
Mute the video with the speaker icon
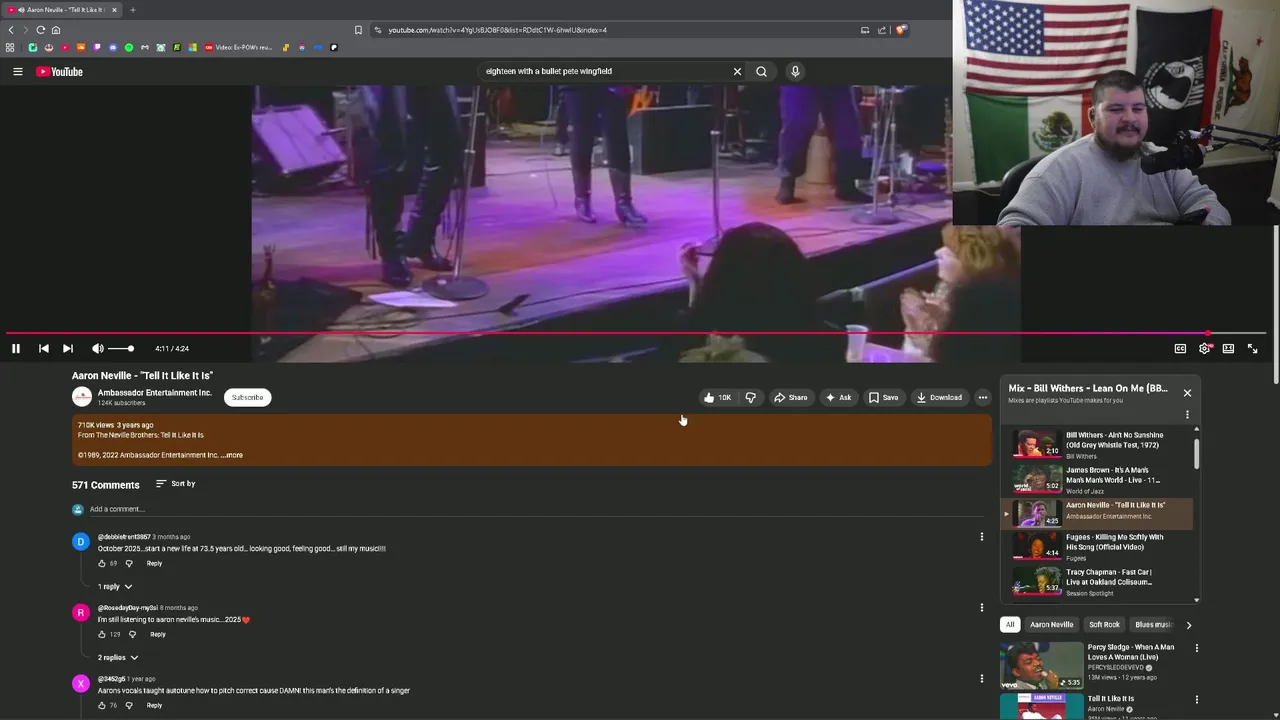(x=98, y=348)
